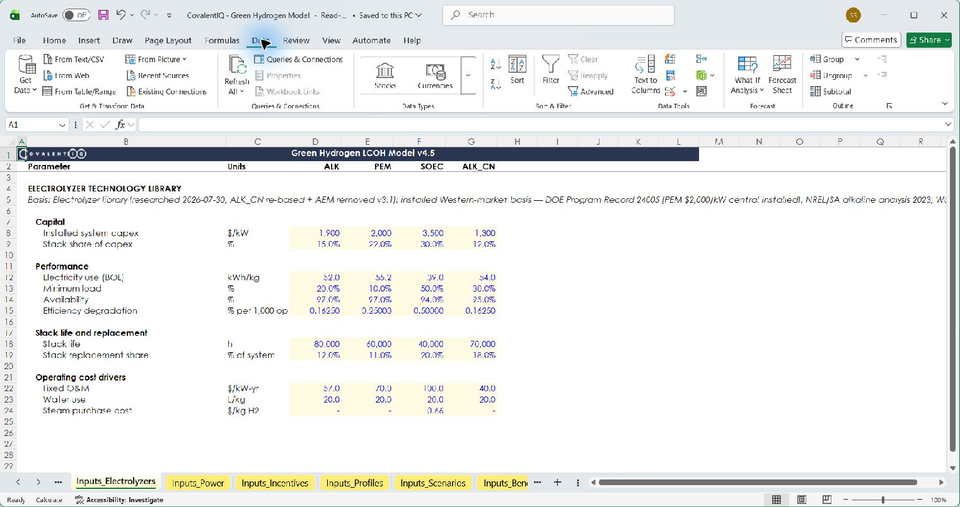Click the Flash Fill icon

pyautogui.click(x=670, y=59)
